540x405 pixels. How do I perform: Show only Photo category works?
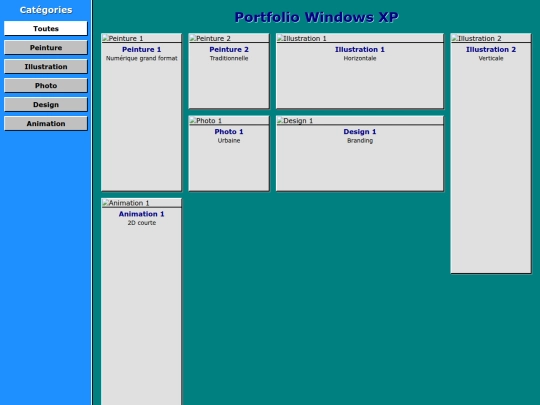(46, 85)
